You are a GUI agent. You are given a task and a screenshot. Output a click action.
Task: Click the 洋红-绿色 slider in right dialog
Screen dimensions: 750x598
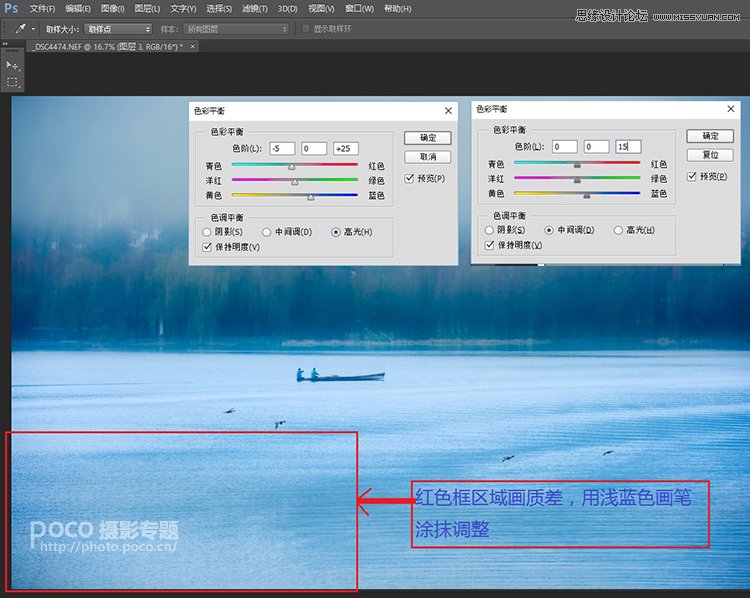pyautogui.click(x=577, y=178)
